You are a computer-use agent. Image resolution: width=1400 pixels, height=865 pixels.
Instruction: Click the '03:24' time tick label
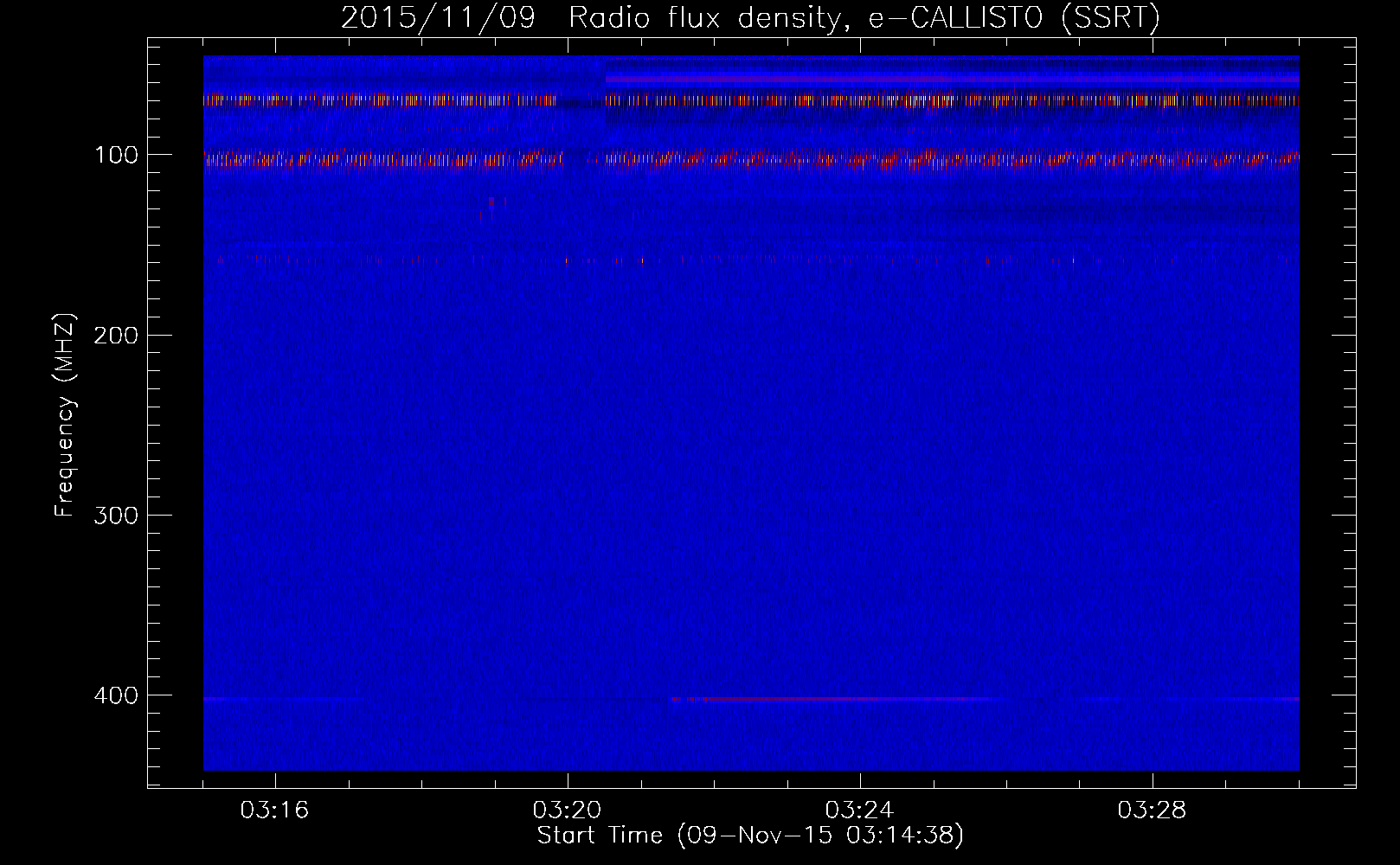click(x=859, y=811)
